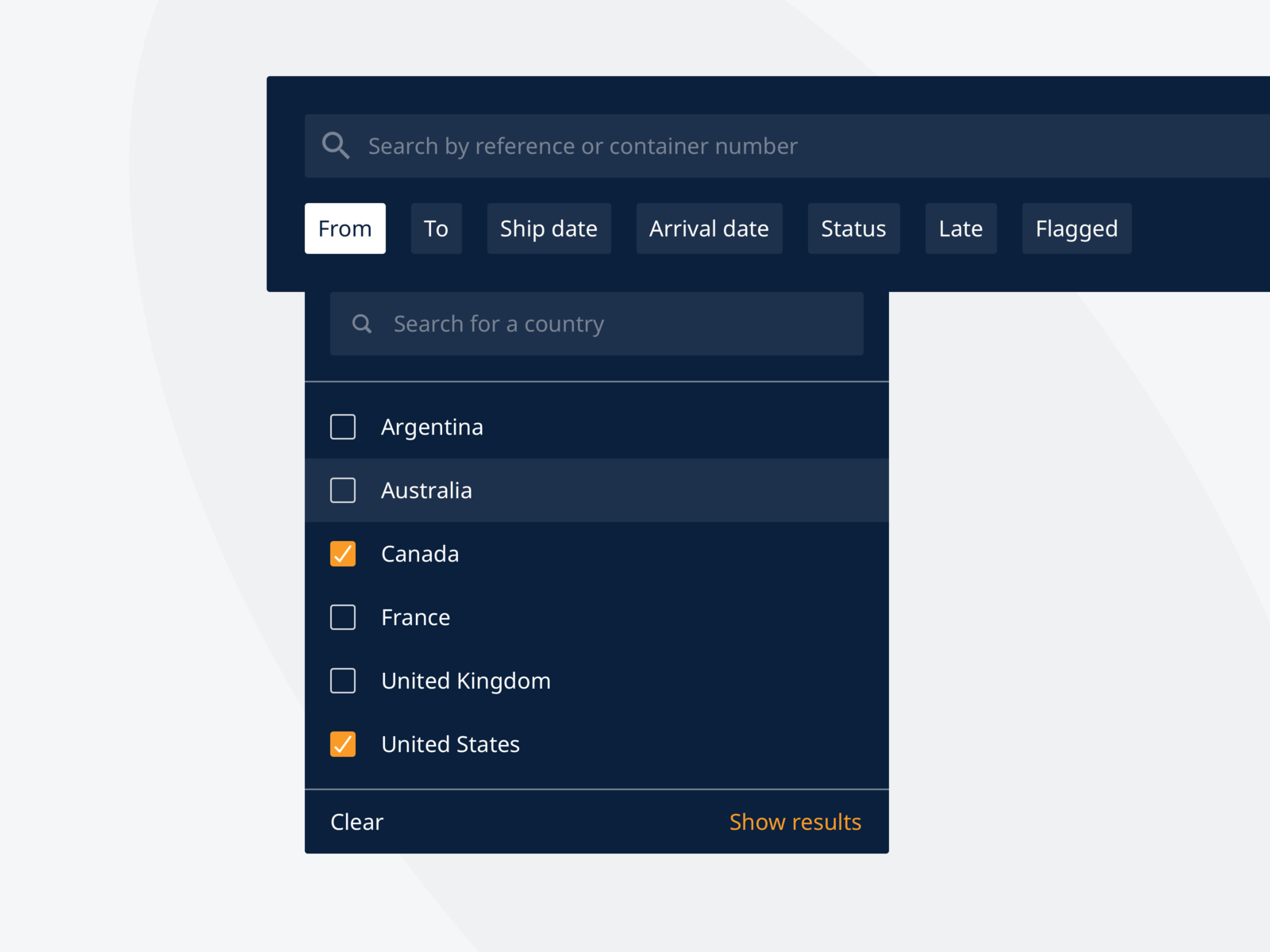Click the magnifier icon in main search bar
Screen dimensions: 1270x952
335,146
